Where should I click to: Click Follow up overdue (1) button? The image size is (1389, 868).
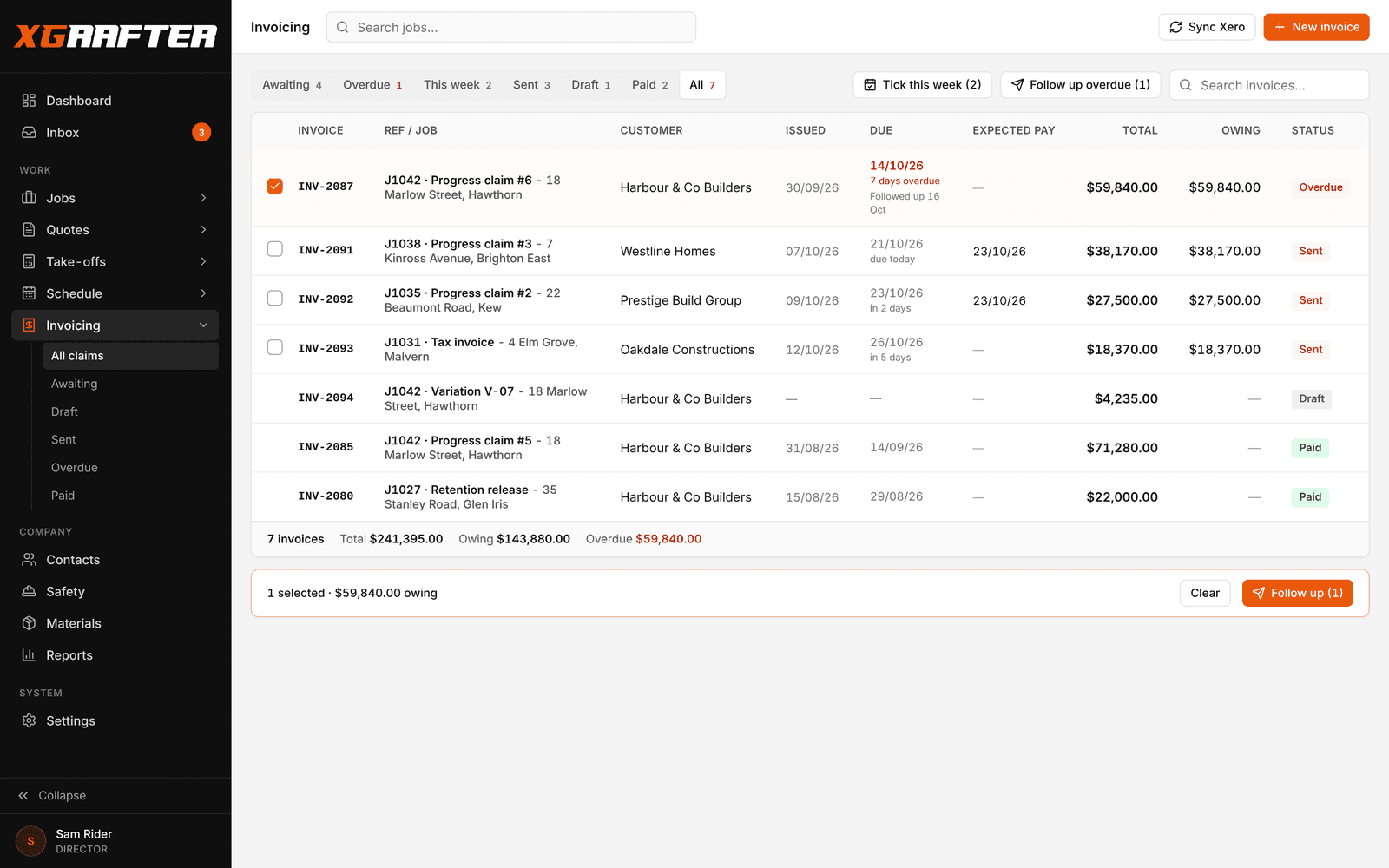pyautogui.click(x=1080, y=85)
